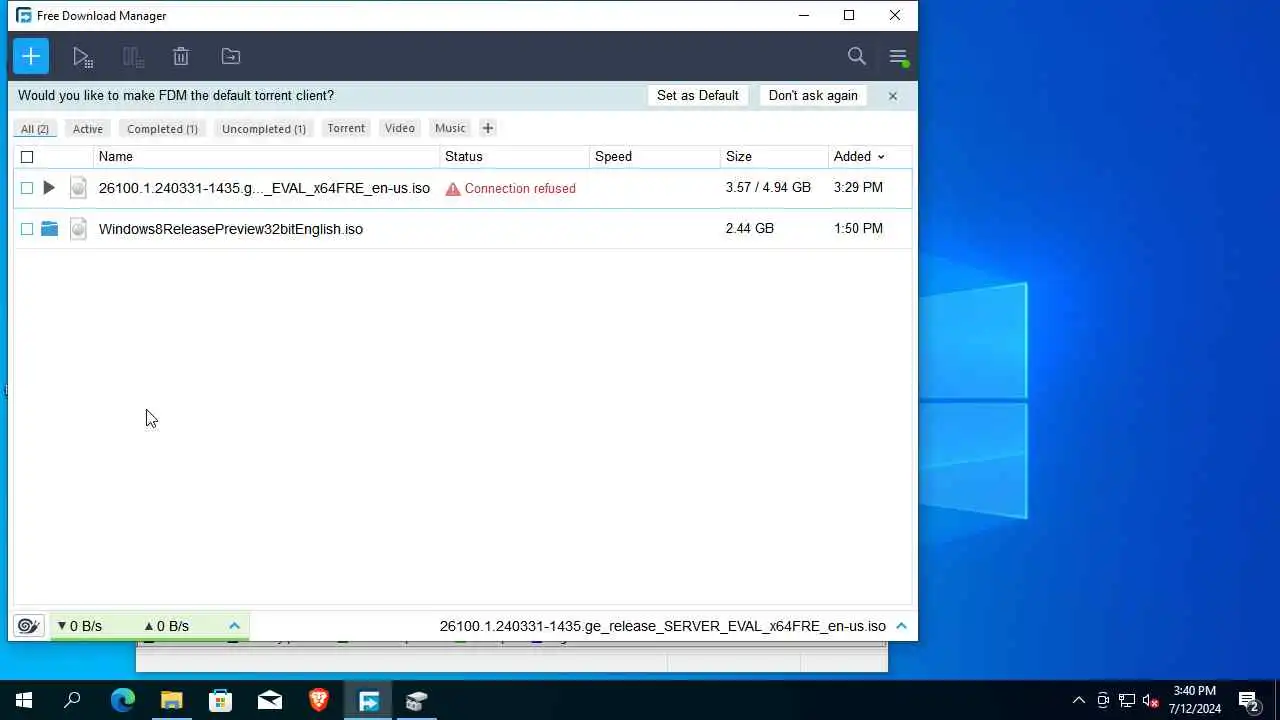Screen dimensions: 1280x720
Task: Click the status bar full iso filename
Action: point(663,626)
